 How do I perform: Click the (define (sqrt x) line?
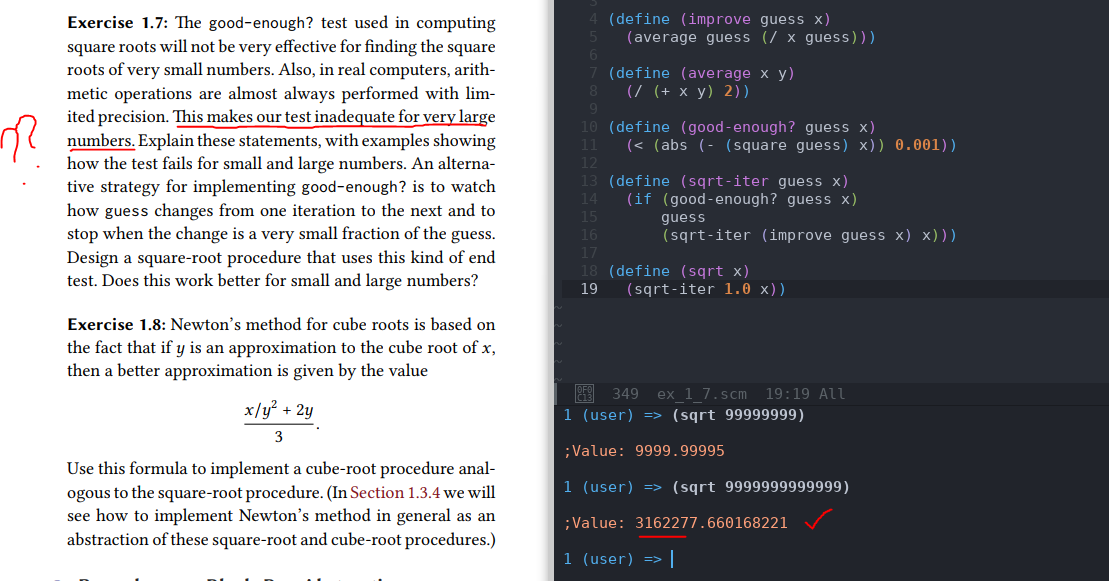678,272
